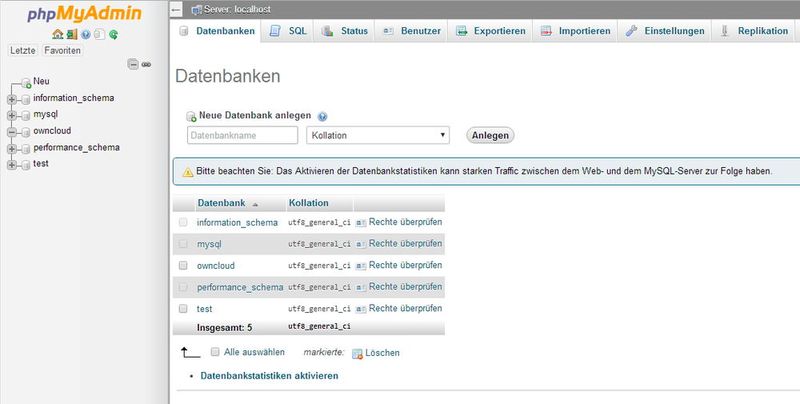Check the Alle auswählen checkbox
The height and width of the screenshot is (404, 800).
pos(215,352)
